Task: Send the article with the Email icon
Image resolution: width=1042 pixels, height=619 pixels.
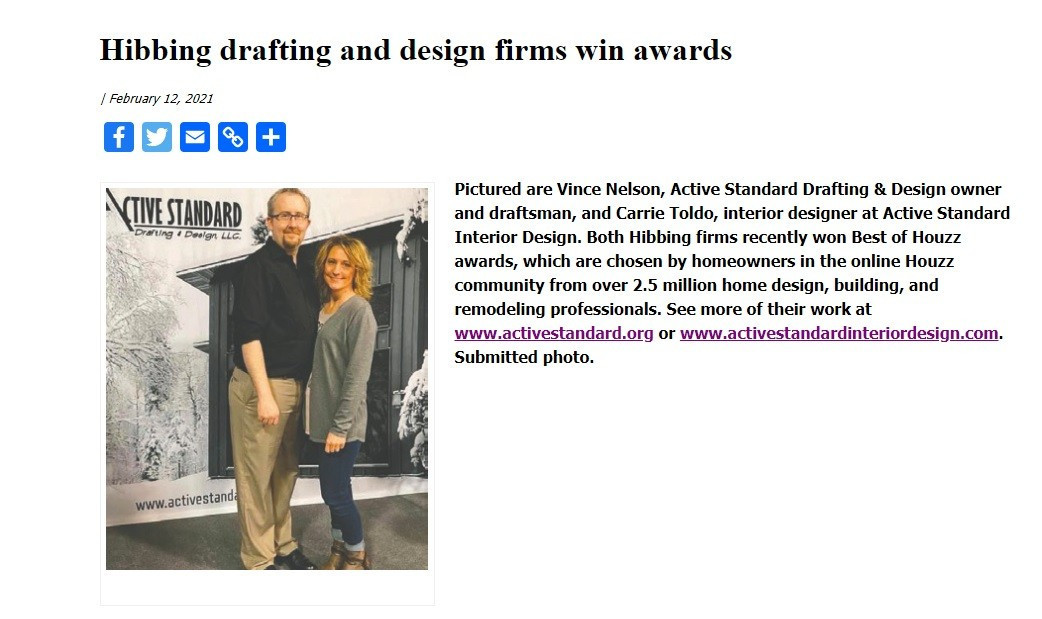Action: (195, 137)
